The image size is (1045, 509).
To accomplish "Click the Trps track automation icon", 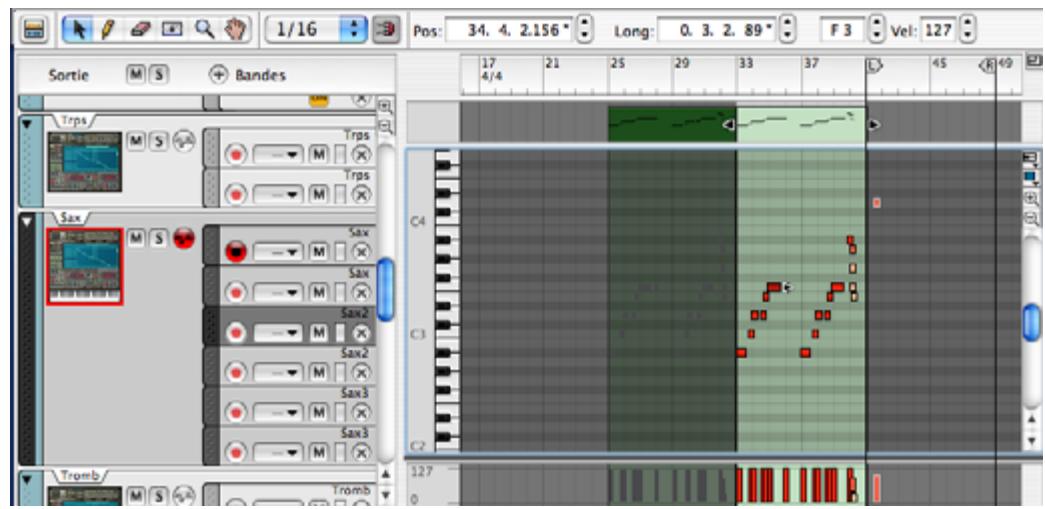I will 183,141.
